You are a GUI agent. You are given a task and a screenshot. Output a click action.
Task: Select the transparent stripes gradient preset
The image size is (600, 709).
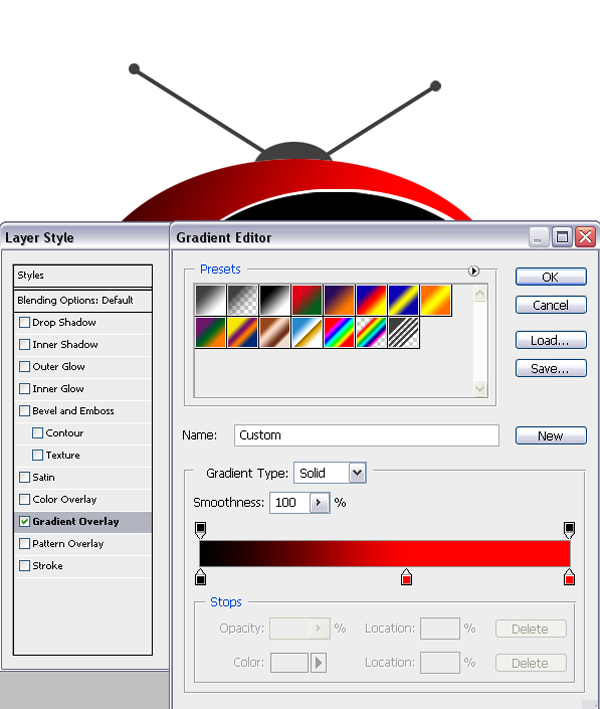click(x=403, y=332)
